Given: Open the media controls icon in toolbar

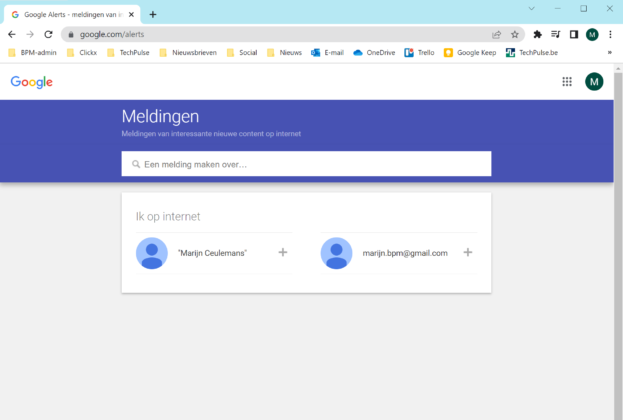Looking at the screenshot, I should [x=555, y=35].
